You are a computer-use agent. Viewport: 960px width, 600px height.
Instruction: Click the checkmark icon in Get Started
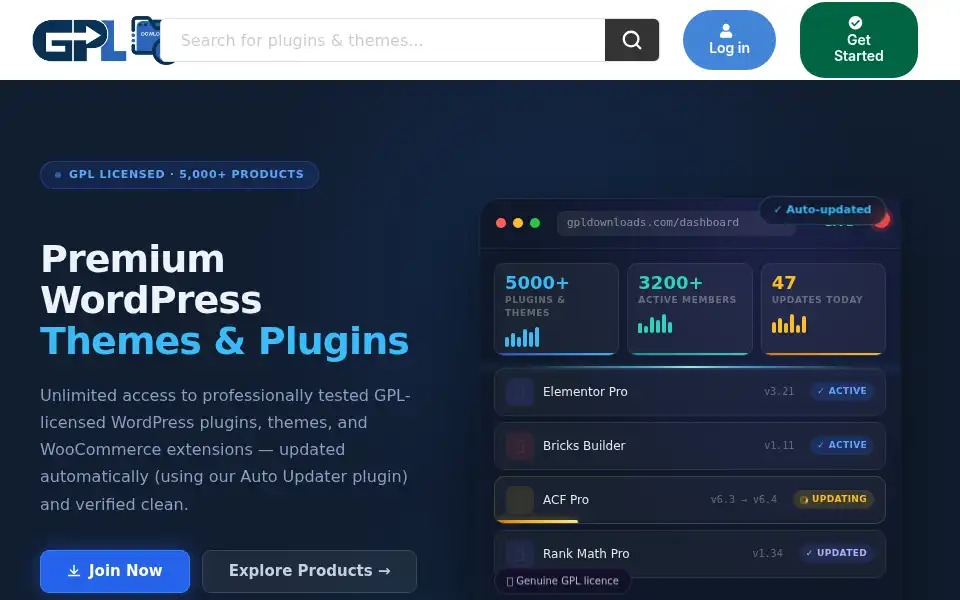point(855,23)
